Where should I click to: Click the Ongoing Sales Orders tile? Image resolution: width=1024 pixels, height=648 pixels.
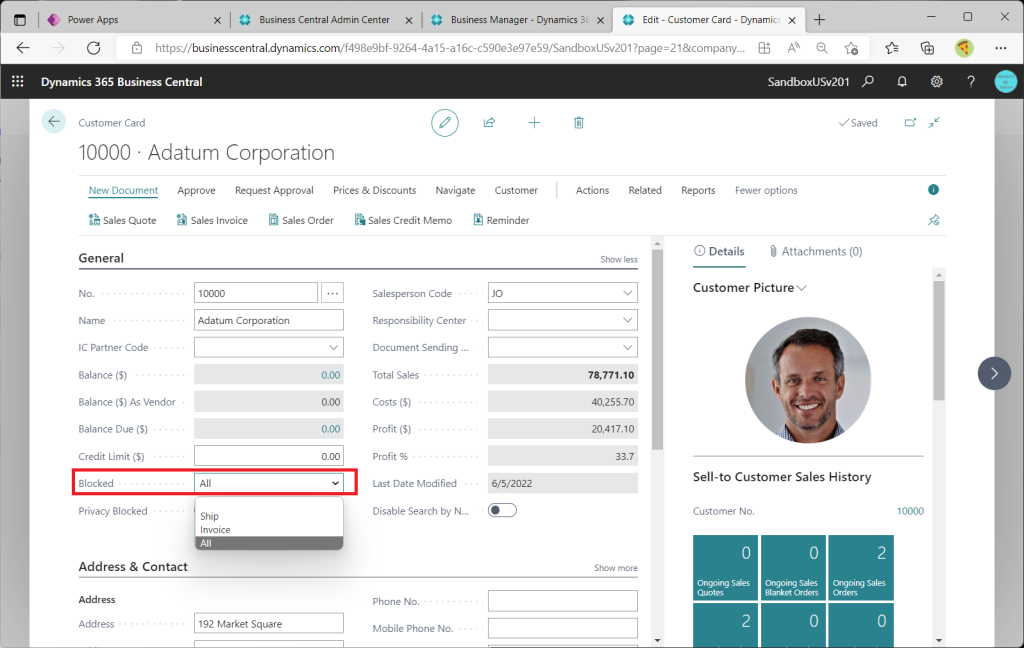861,568
